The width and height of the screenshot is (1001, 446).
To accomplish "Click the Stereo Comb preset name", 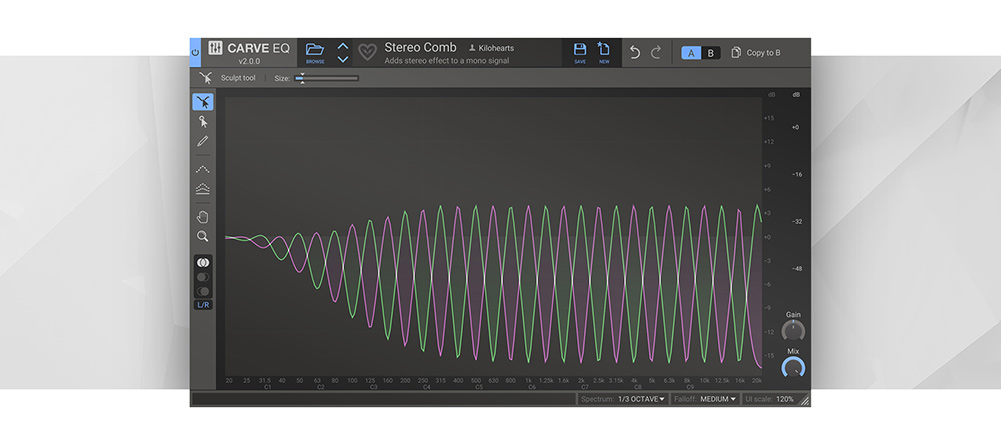I will coord(420,47).
